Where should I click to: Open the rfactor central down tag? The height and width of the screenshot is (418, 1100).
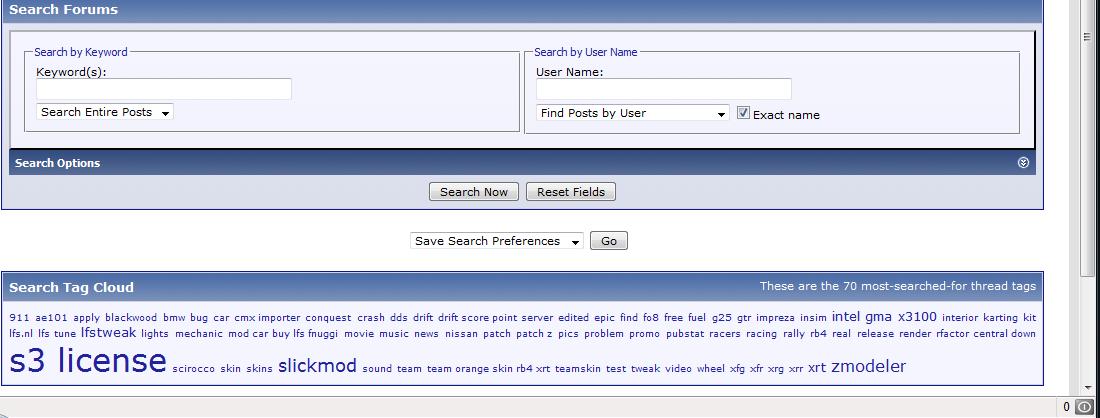[x=986, y=334]
